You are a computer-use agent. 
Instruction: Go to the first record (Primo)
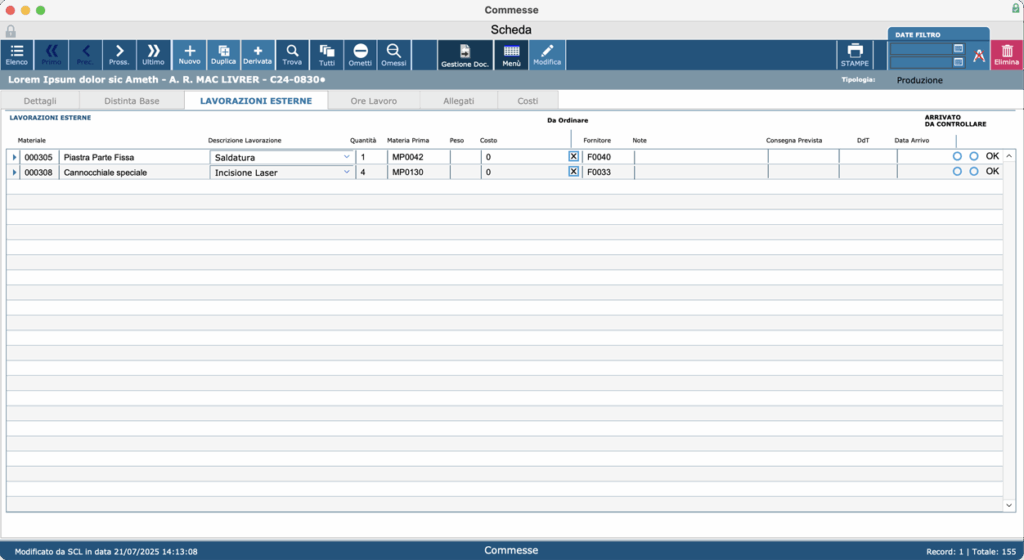coord(52,55)
